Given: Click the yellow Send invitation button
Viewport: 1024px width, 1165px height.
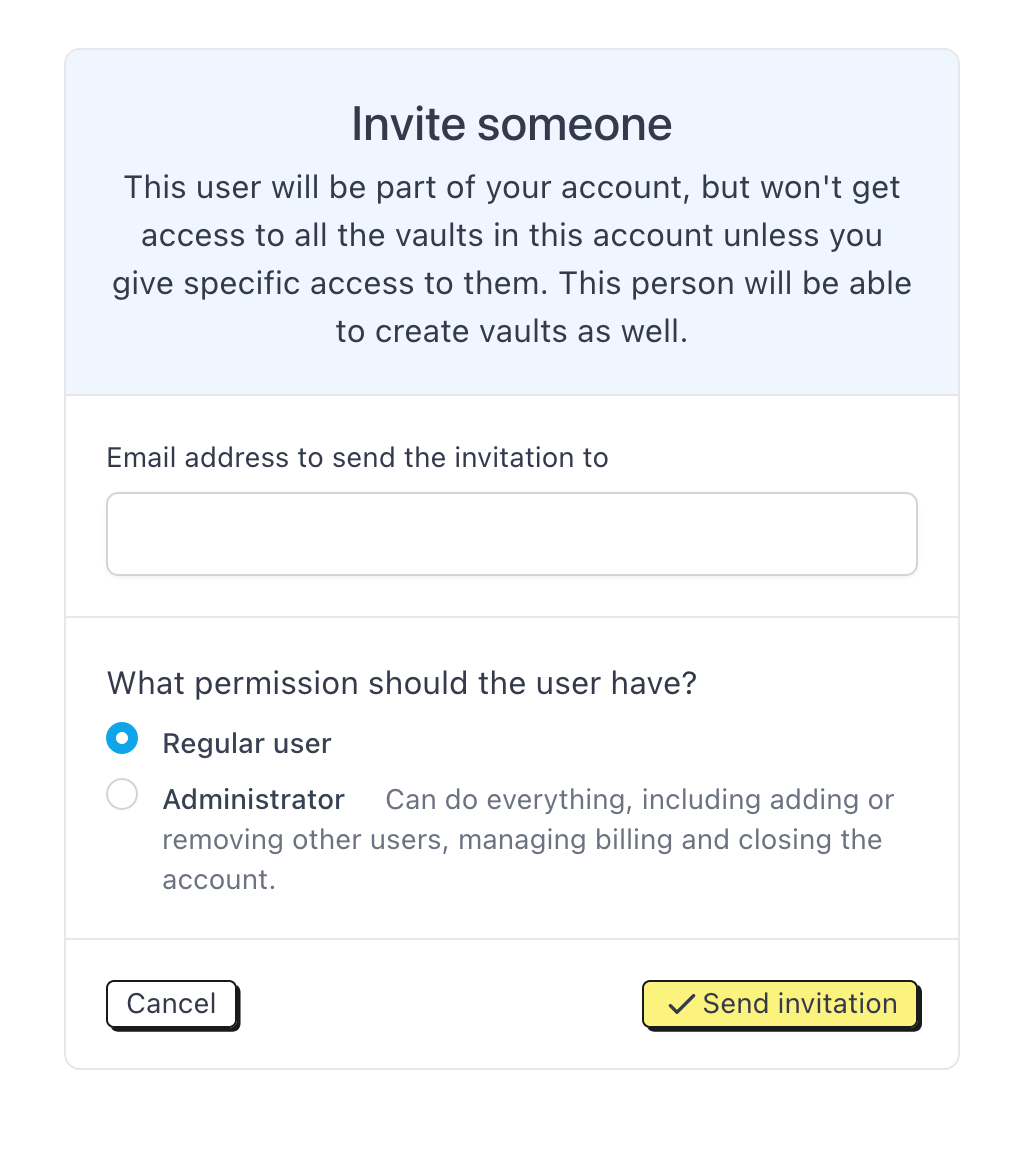Looking at the screenshot, I should coord(780,1004).
